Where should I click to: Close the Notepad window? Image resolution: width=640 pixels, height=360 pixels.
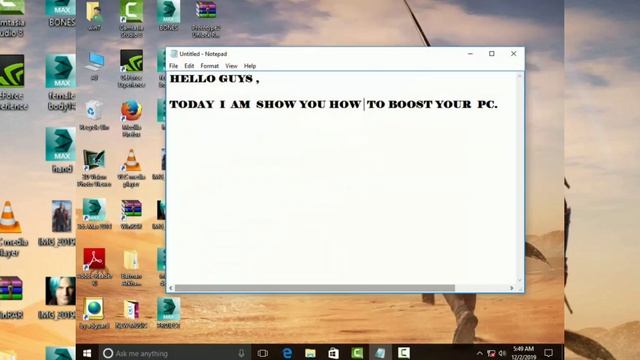tap(513, 54)
